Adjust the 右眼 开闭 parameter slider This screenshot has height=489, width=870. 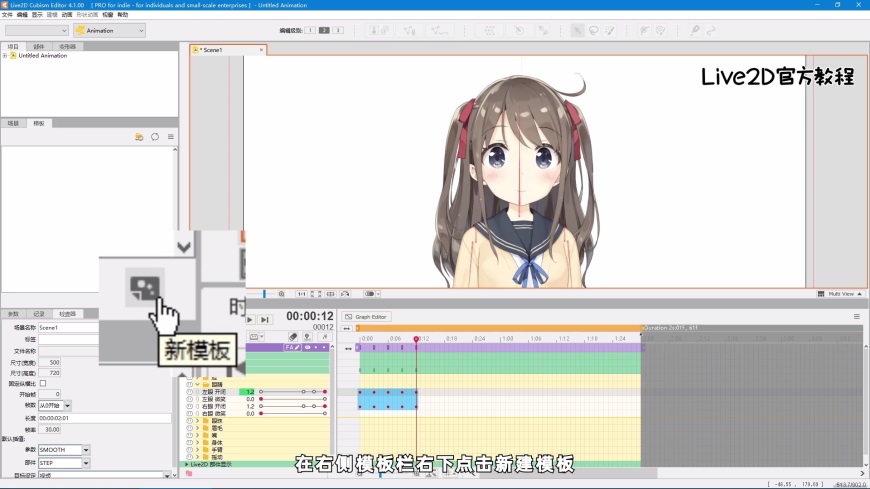(292, 406)
